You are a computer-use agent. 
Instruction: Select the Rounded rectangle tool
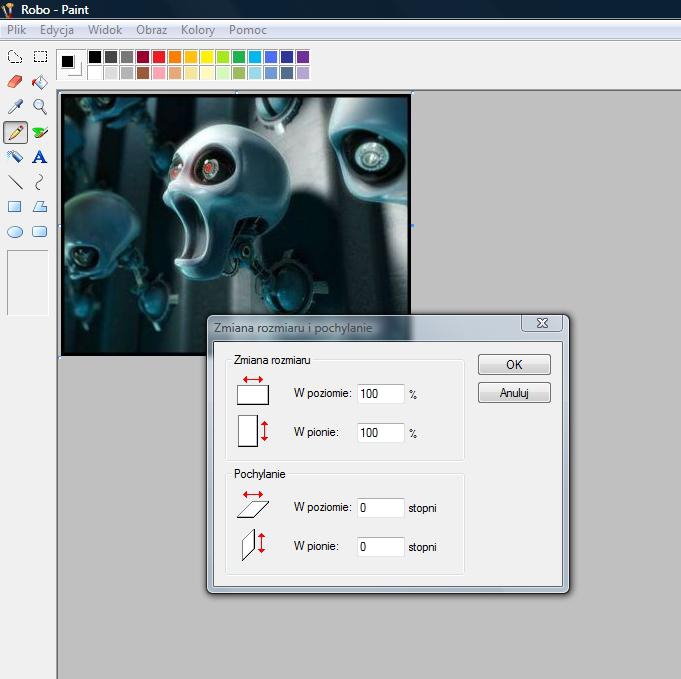coord(40,232)
